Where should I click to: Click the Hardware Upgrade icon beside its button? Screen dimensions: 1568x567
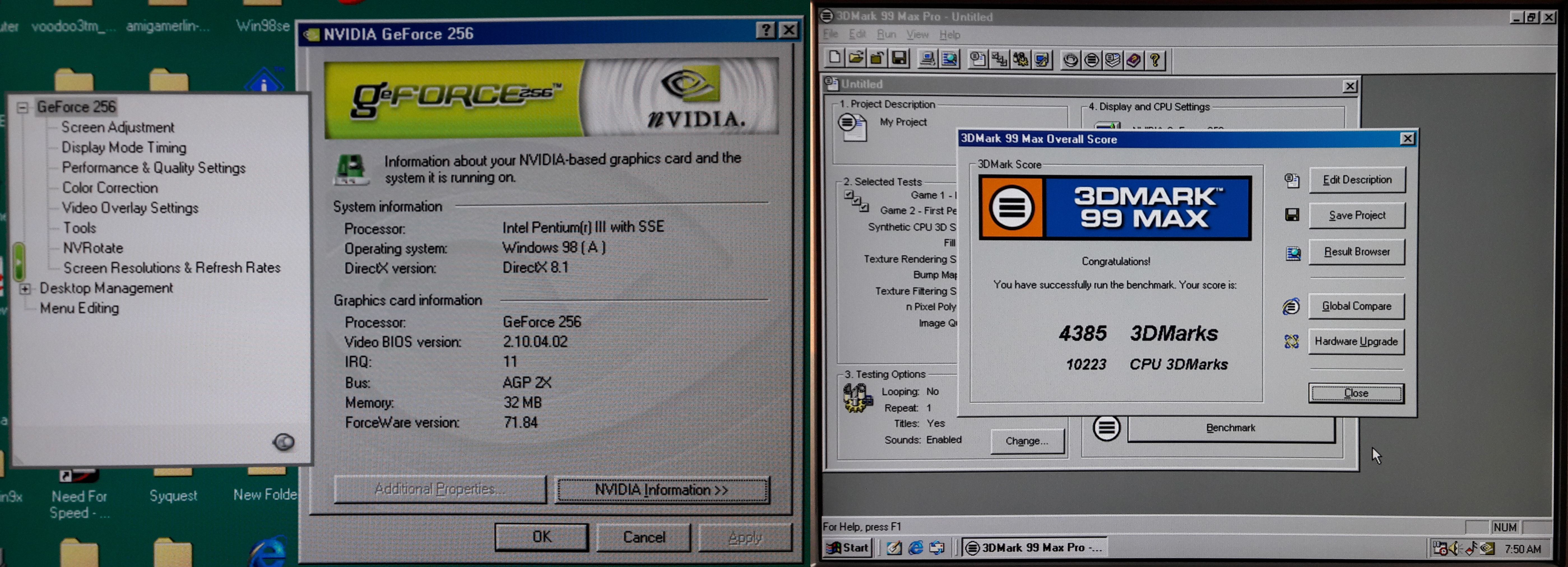click(1291, 341)
